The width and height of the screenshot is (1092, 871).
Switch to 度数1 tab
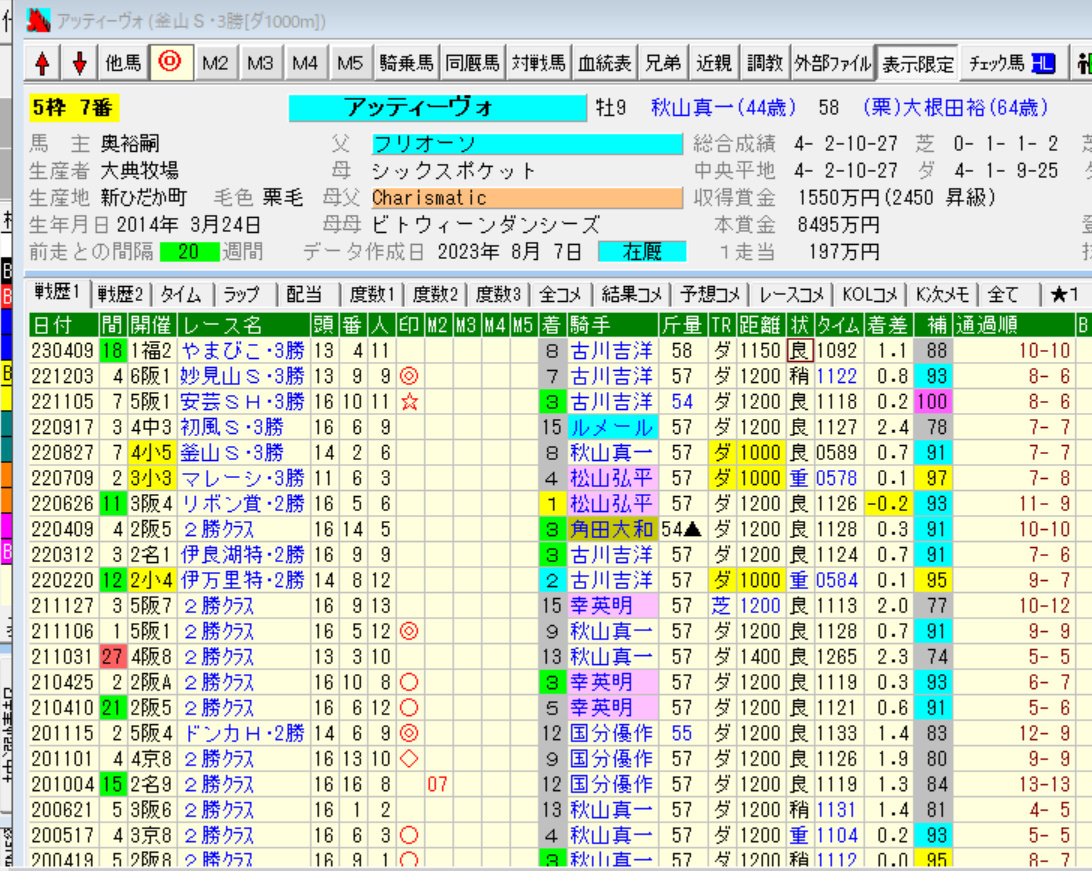click(x=371, y=295)
